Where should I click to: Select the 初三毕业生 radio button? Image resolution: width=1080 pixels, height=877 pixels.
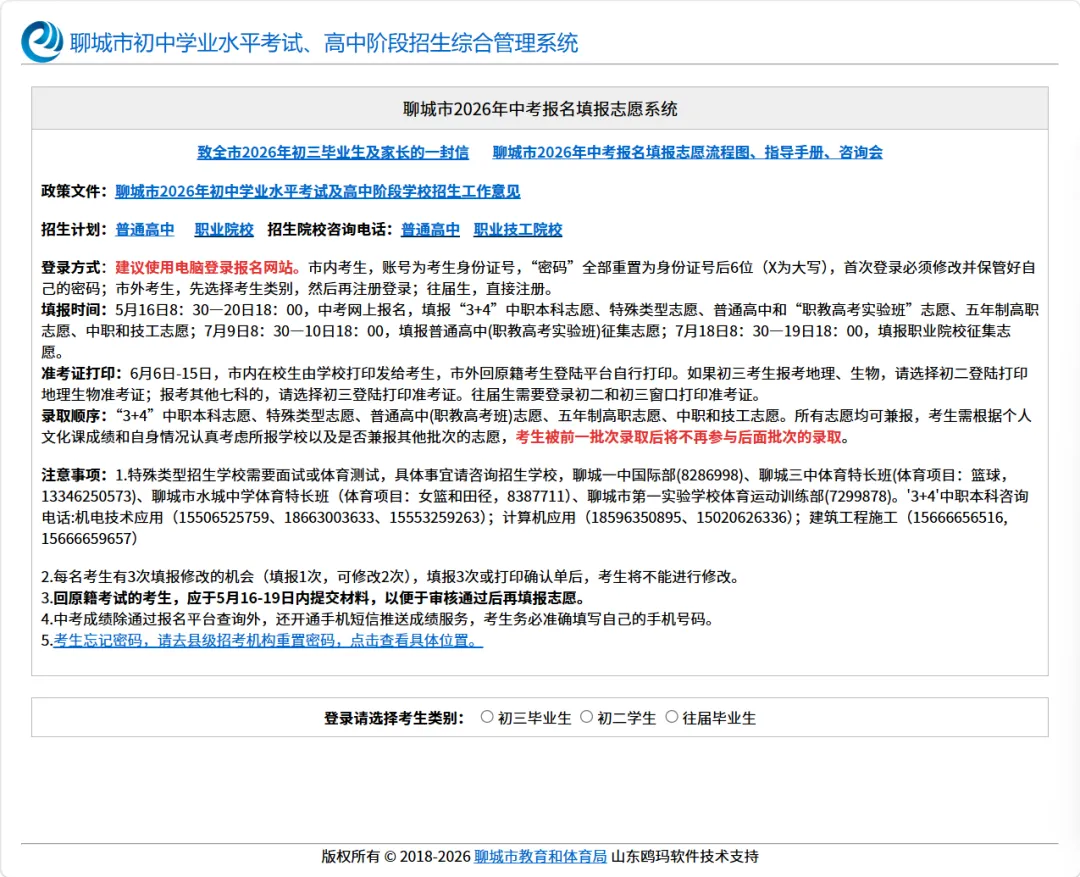coord(487,716)
